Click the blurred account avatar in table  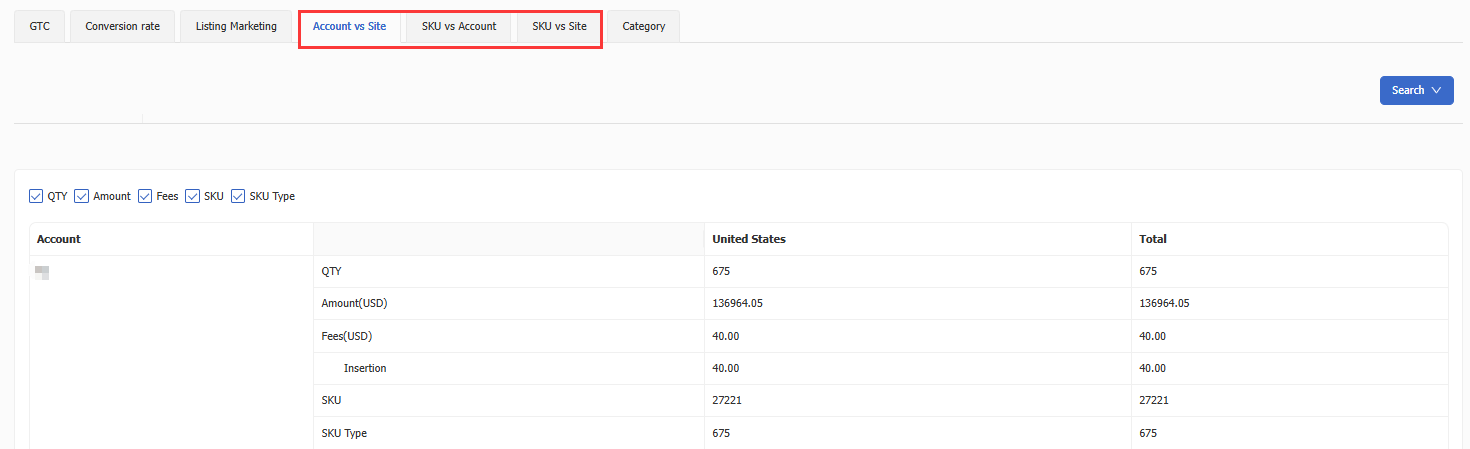click(42, 272)
